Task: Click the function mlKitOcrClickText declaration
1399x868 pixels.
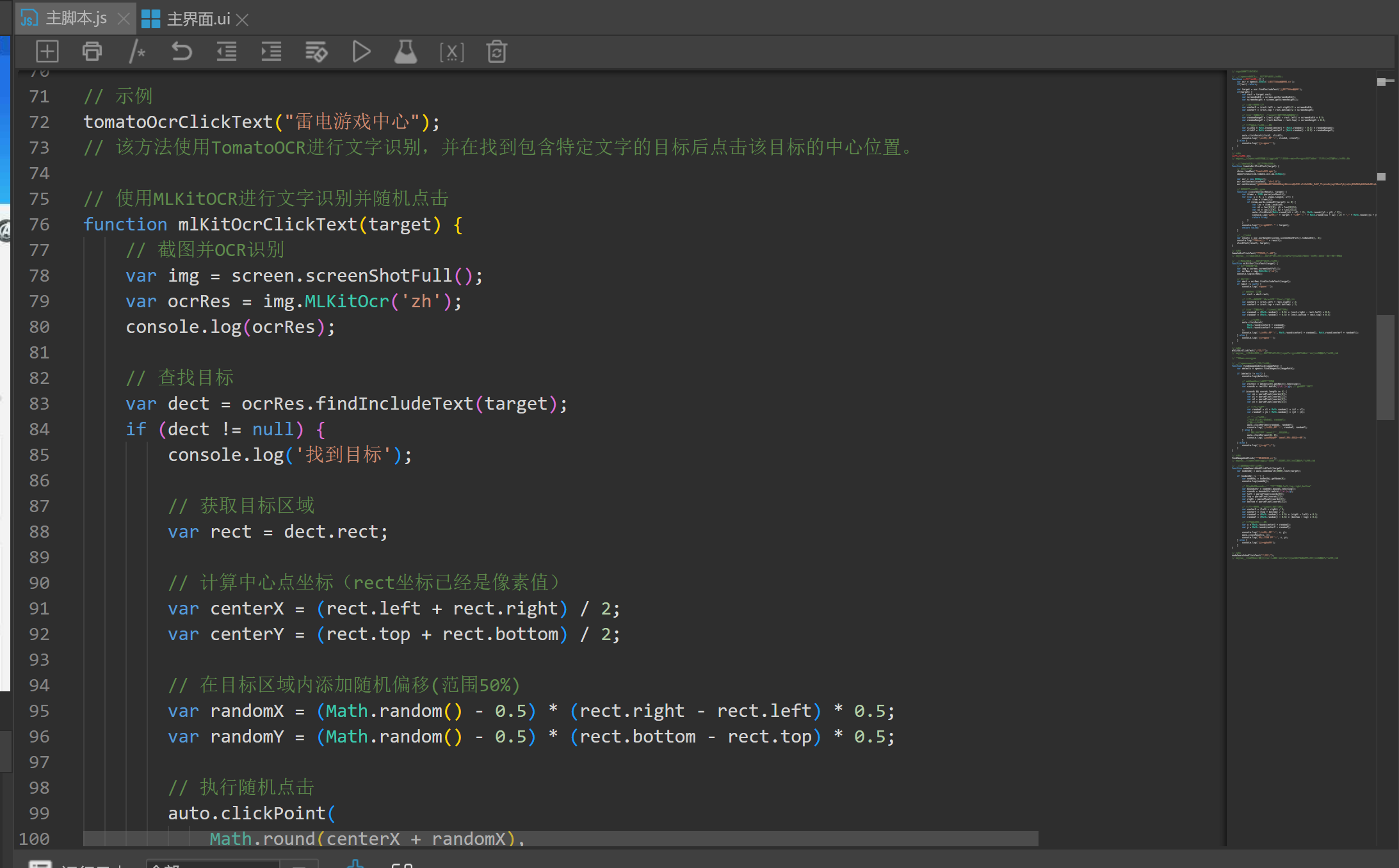Action: coord(273,225)
